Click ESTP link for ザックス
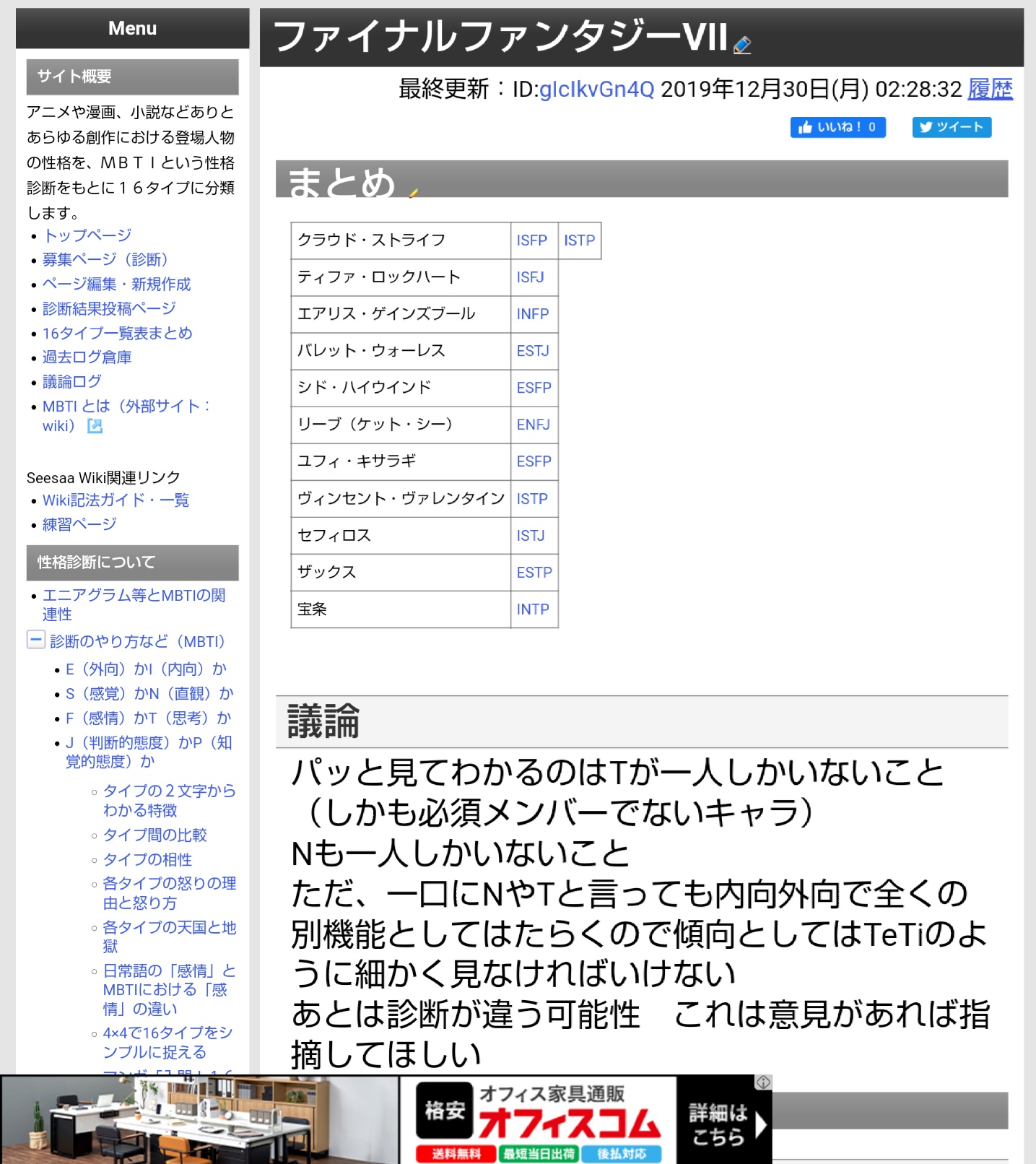 (534, 572)
